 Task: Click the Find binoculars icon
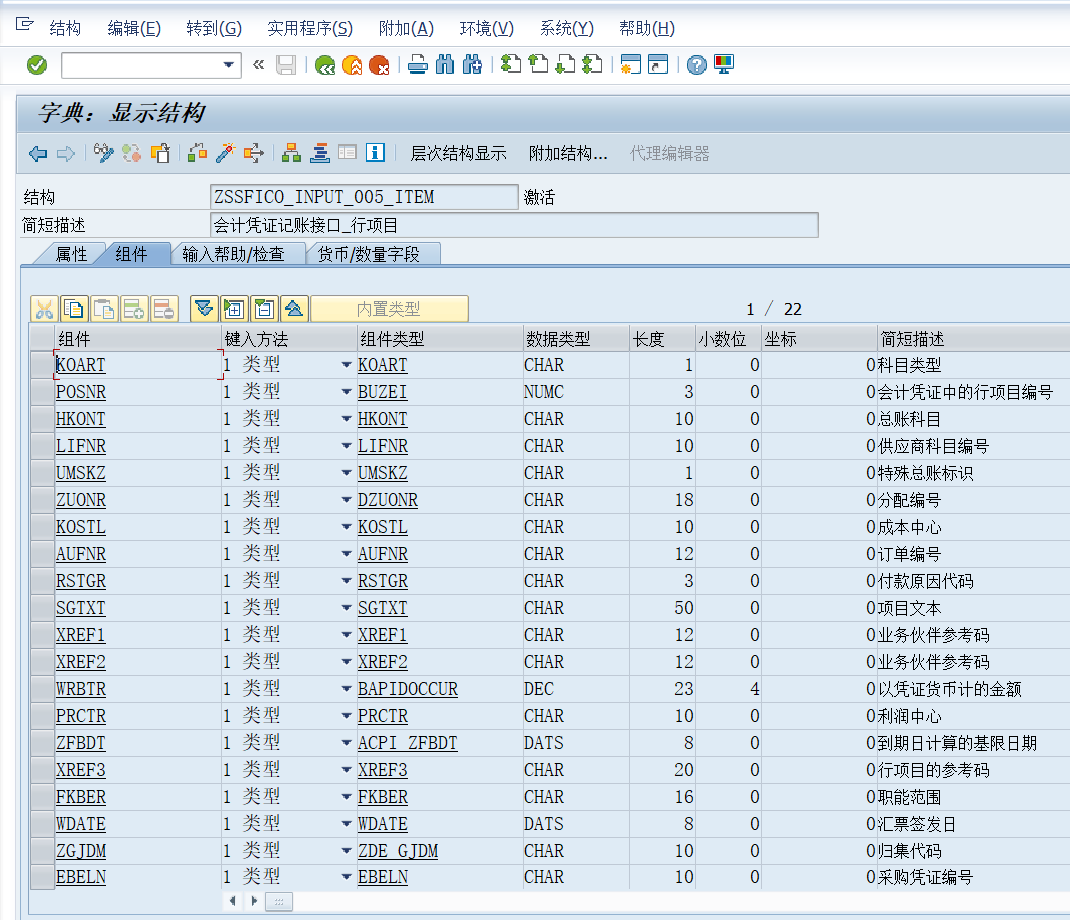point(445,65)
